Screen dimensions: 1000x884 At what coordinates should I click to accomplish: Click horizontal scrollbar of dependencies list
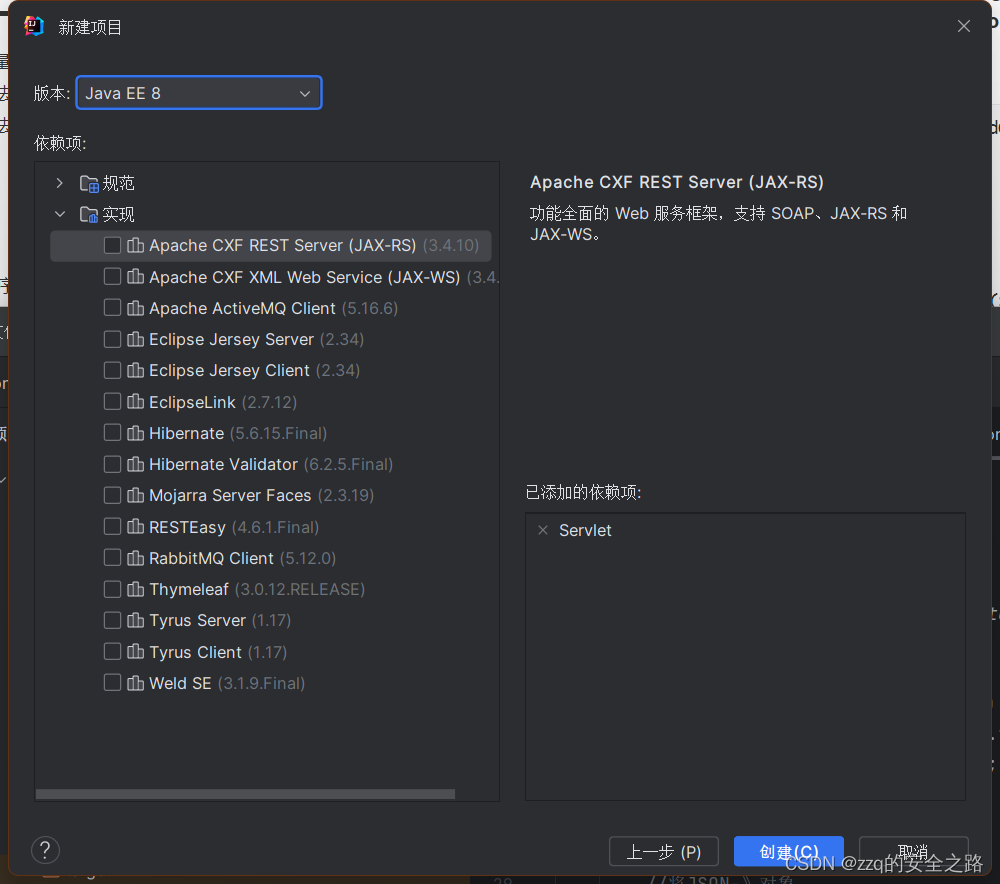click(x=246, y=794)
